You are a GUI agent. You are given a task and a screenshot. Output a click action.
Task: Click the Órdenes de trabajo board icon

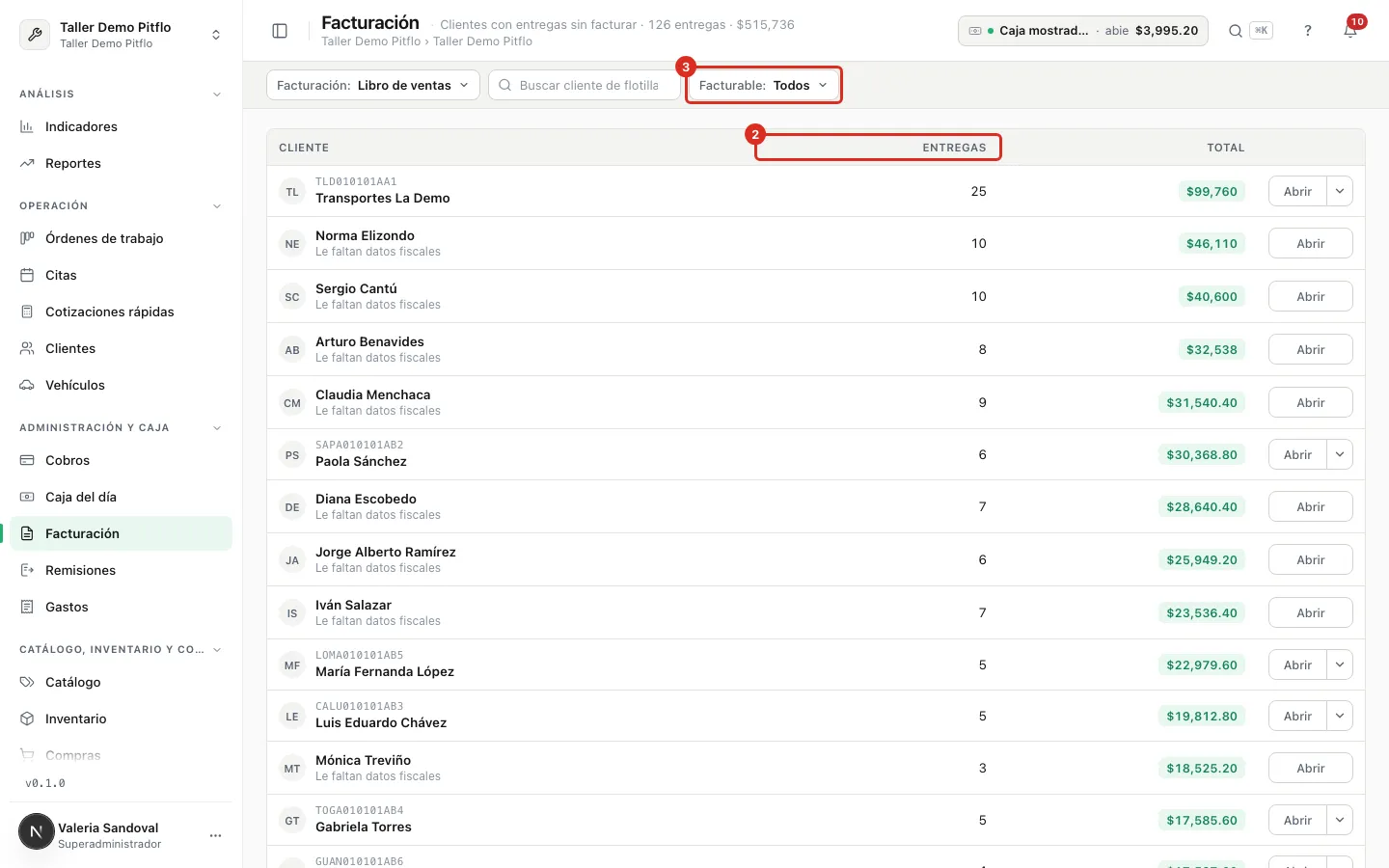[27, 238]
